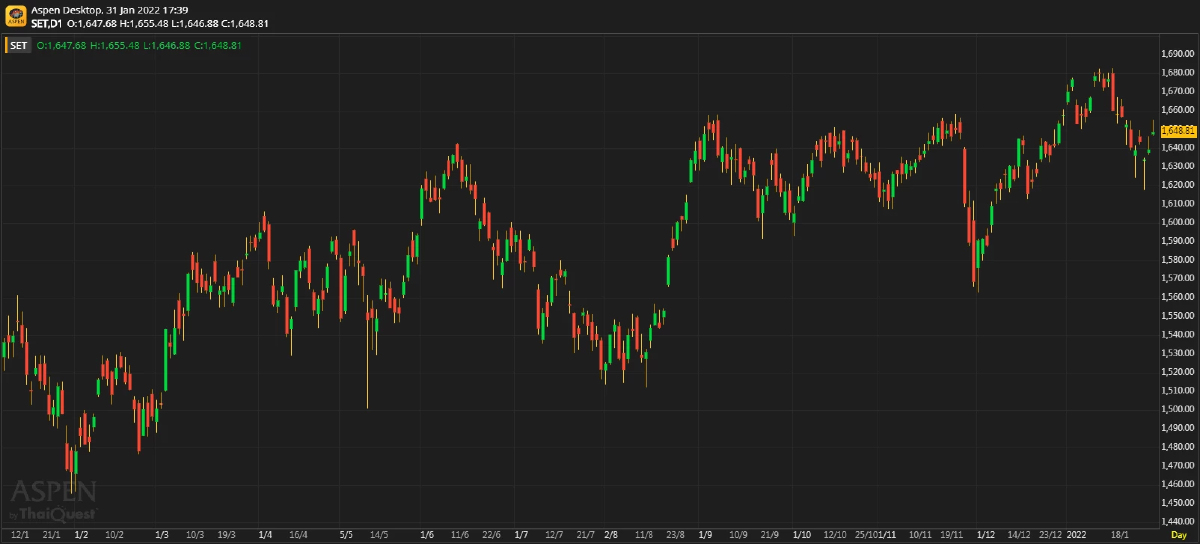Click the 1/7 date axis label

[520, 535]
